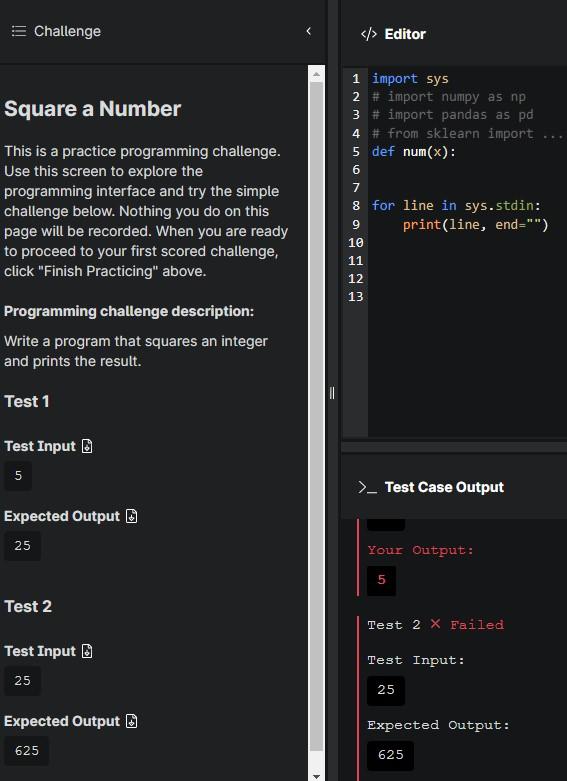Click the challenge scrollbar down arrow
Image resolution: width=567 pixels, height=781 pixels.
[316, 776]
